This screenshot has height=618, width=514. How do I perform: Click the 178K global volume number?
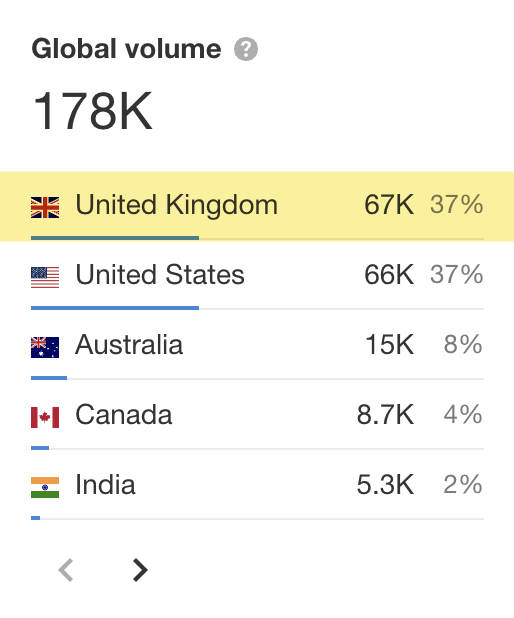click(x=93, y=111)
